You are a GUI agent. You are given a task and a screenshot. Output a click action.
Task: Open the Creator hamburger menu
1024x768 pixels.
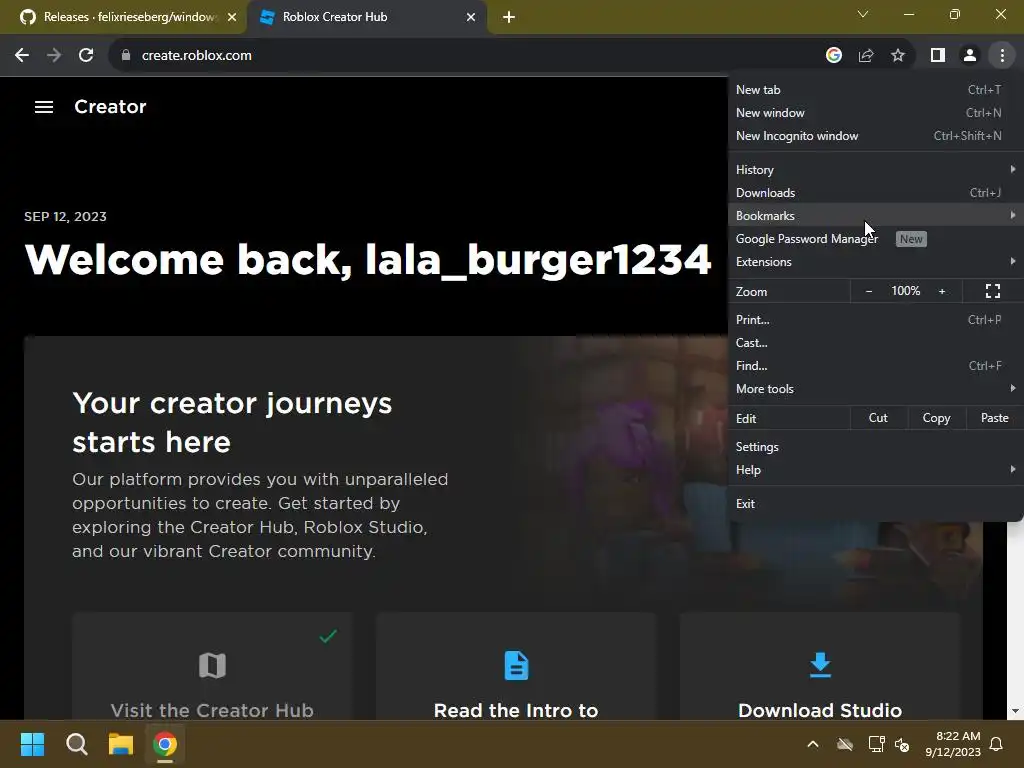[x=44, y=106]
